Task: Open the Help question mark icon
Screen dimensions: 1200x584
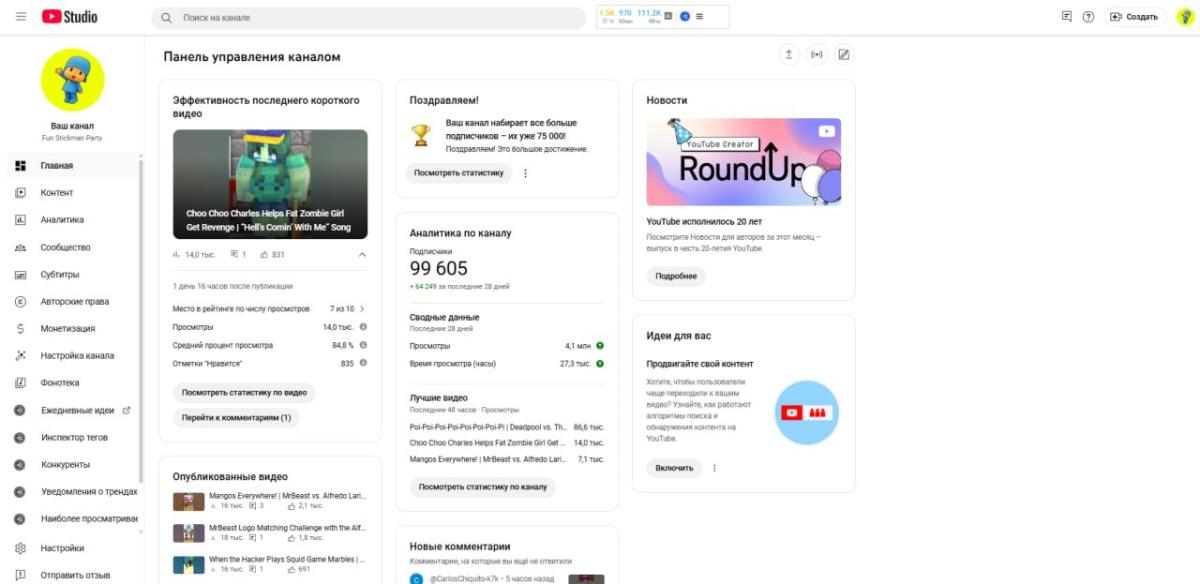Action: click(1088, 17)
